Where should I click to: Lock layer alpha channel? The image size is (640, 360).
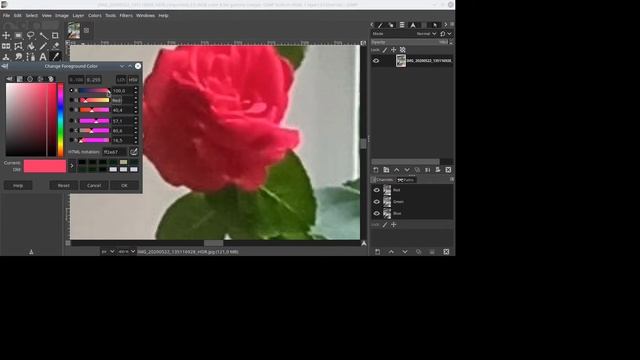point(402,50)
